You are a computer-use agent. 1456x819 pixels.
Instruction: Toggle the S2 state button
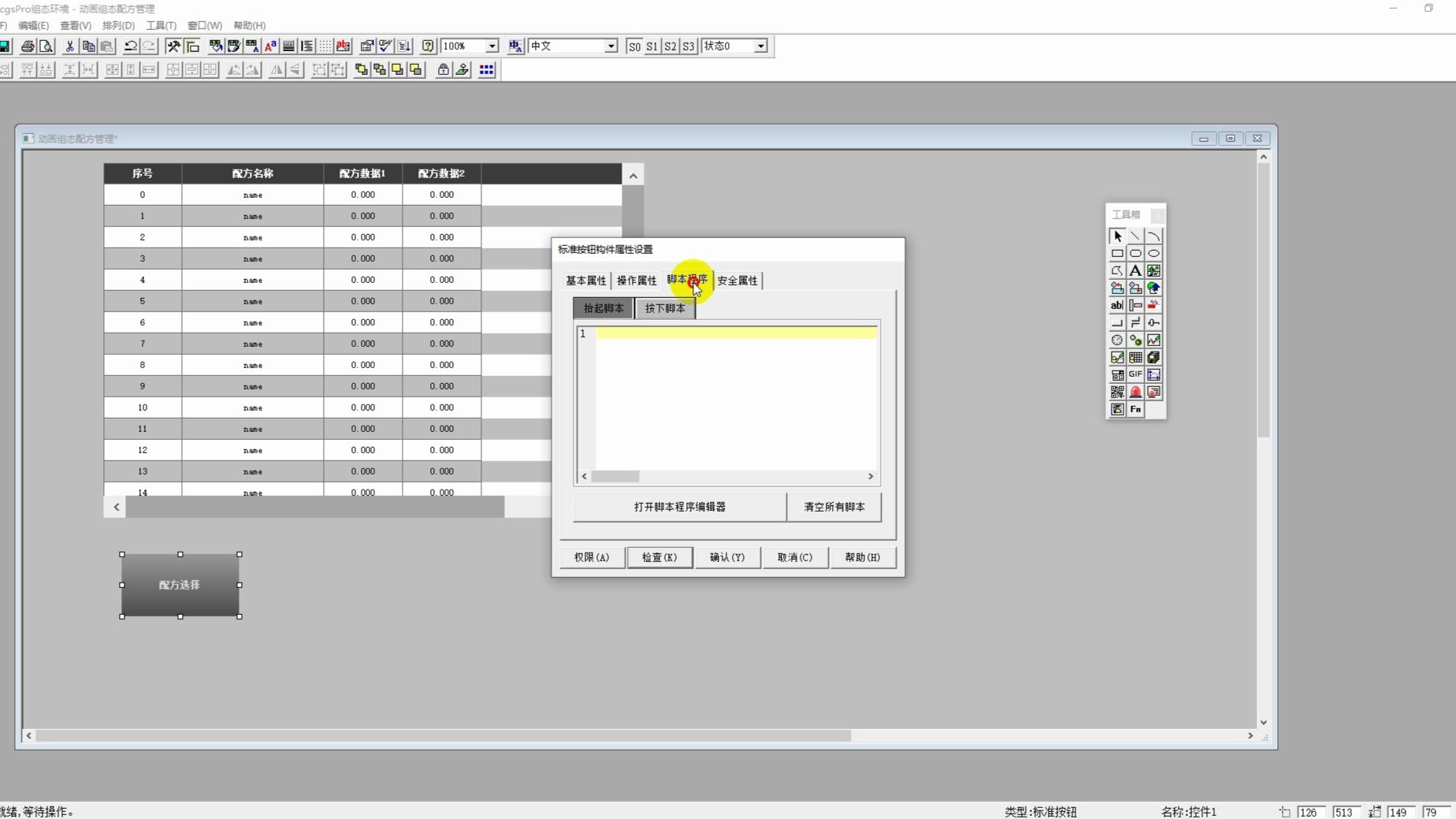pyautogui.click(x=670, y=47)
